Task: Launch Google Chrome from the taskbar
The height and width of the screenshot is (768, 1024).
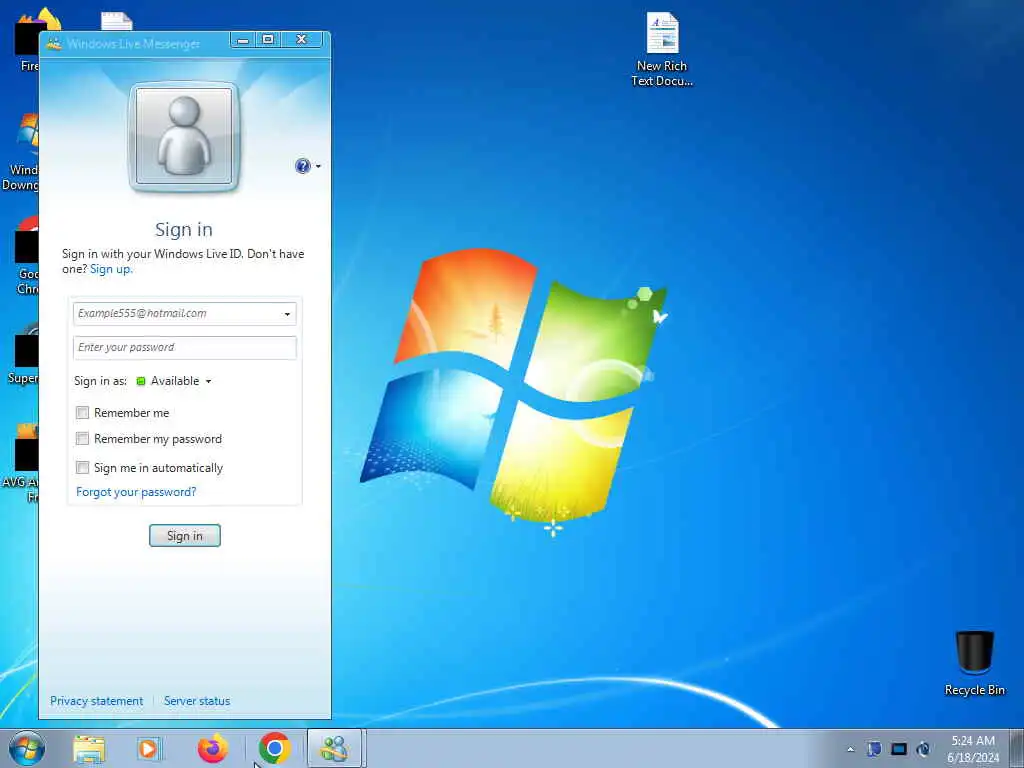Action: click(x=274, y=748)
